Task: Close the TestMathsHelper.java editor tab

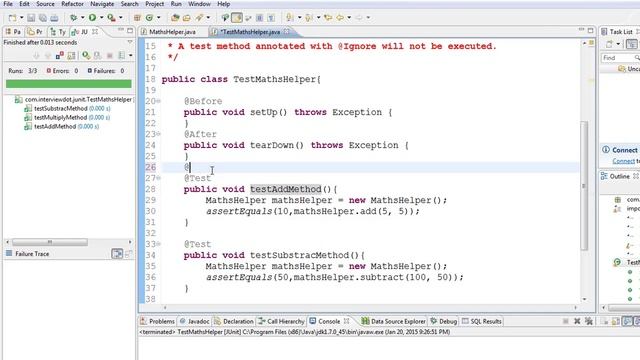Action: coord(287,31)
